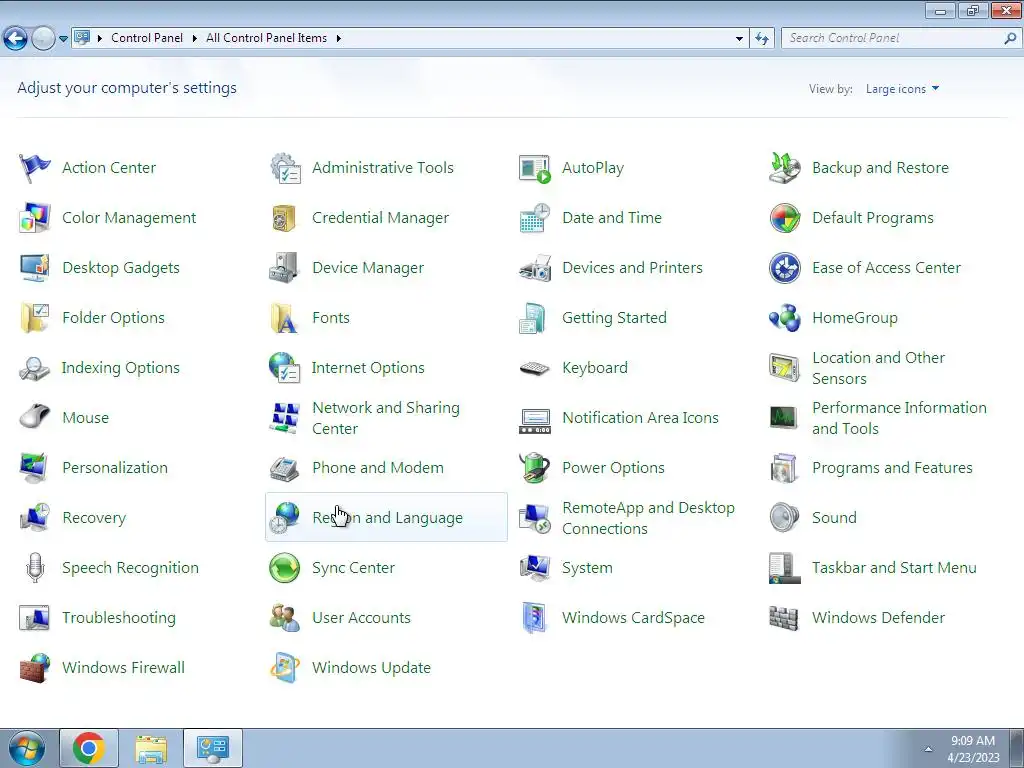Image resolution: width=1024 pixels, height=768 pixels.
Task: Expand the address bar history dropdown
Action: click(x=739, y=39)
